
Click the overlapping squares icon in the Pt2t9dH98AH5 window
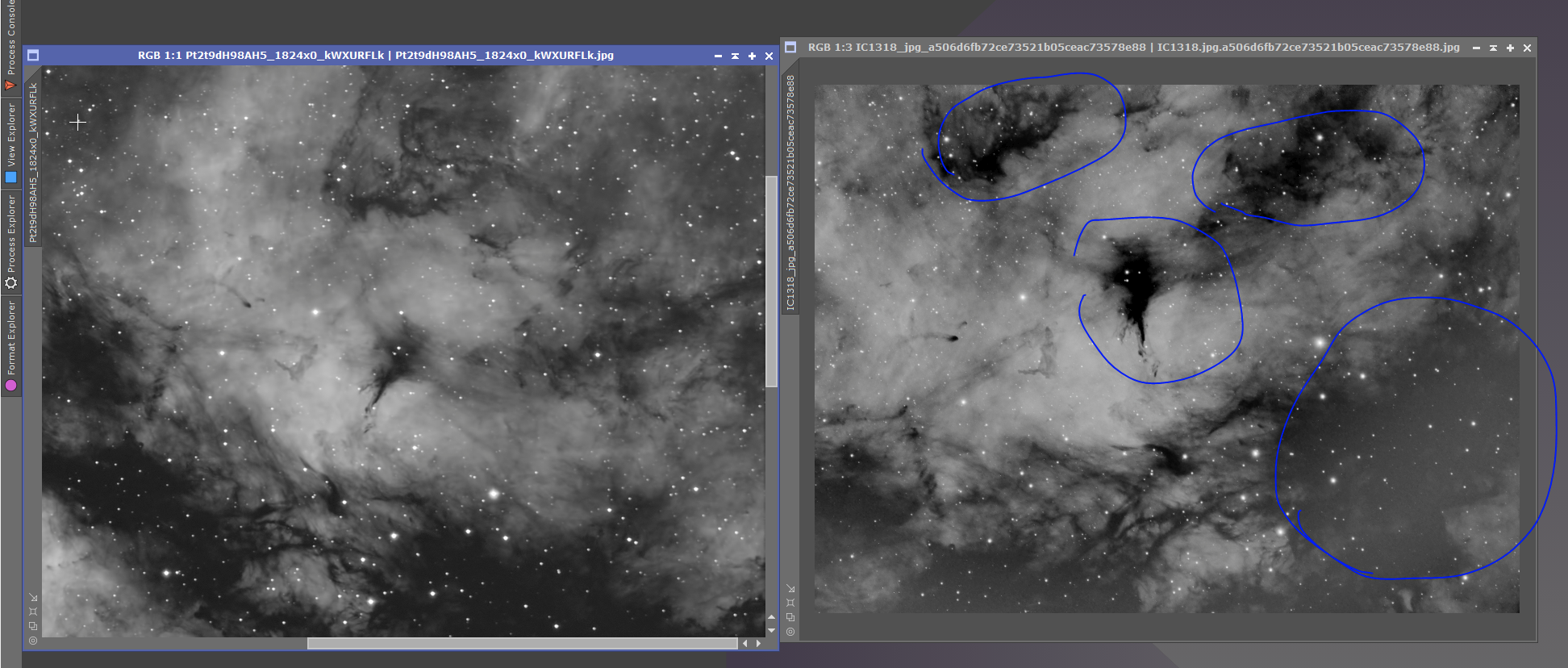tap(33, 626)
